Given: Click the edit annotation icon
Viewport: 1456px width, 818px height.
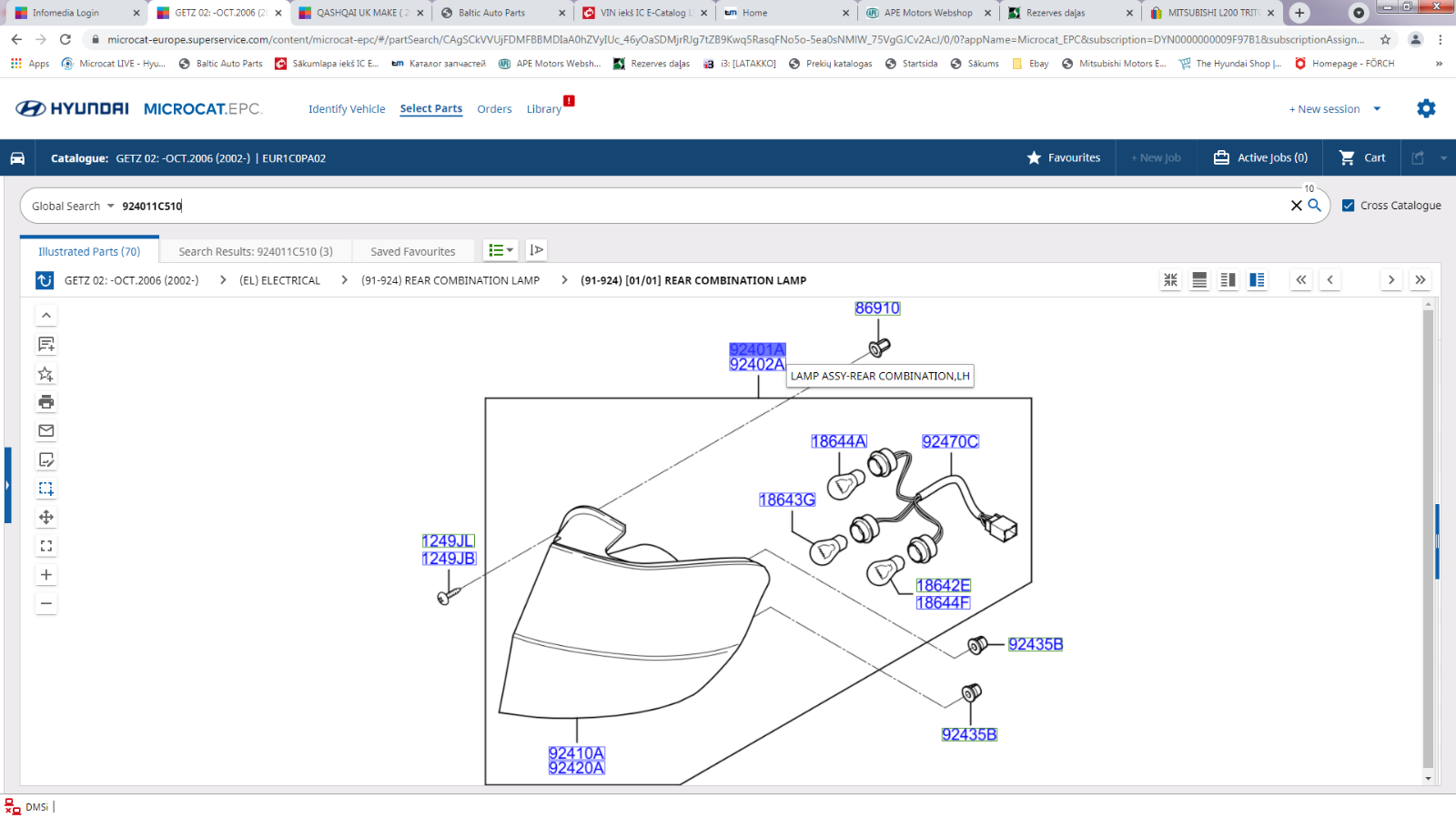Looking at the screenshot, I should (46, 459).
